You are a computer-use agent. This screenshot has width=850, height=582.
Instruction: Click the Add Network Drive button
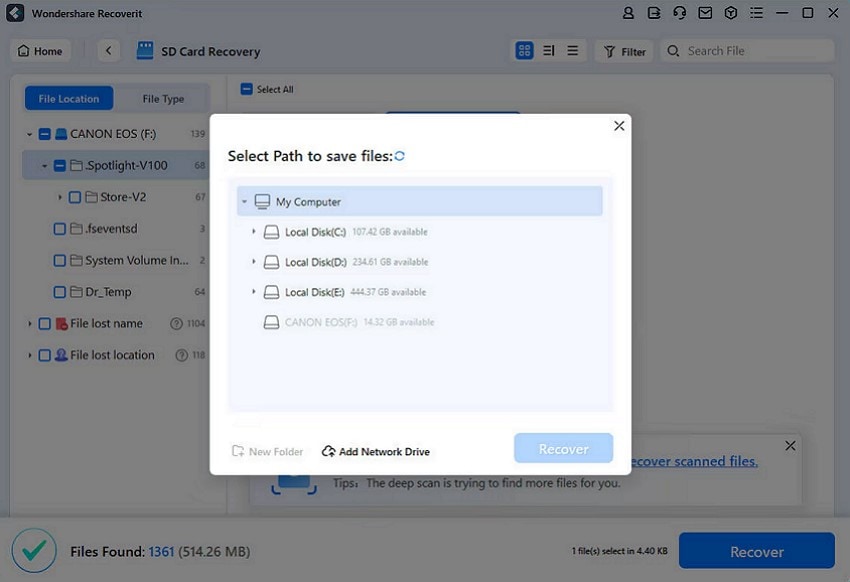(376, 451)
